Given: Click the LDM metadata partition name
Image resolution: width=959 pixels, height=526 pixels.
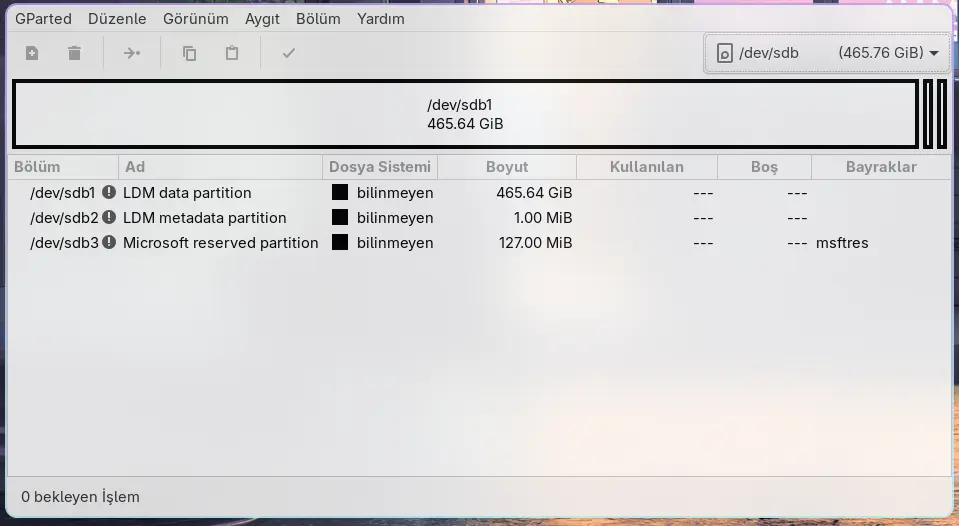Looking at the screenshot, I should 204,218.
